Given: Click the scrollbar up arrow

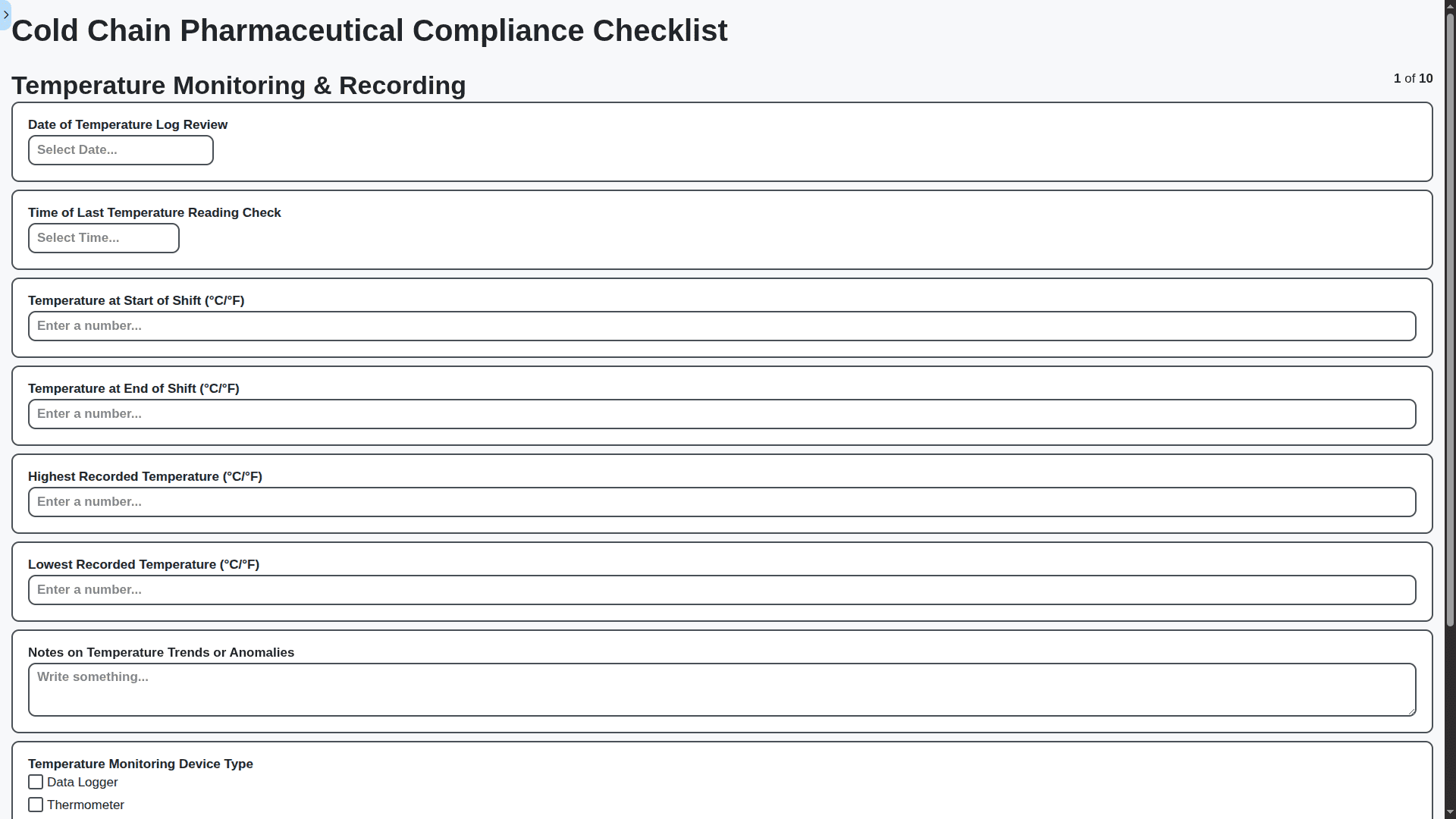Looking at the screenshot, I should pyautogui.click(x=1449, y=6).
